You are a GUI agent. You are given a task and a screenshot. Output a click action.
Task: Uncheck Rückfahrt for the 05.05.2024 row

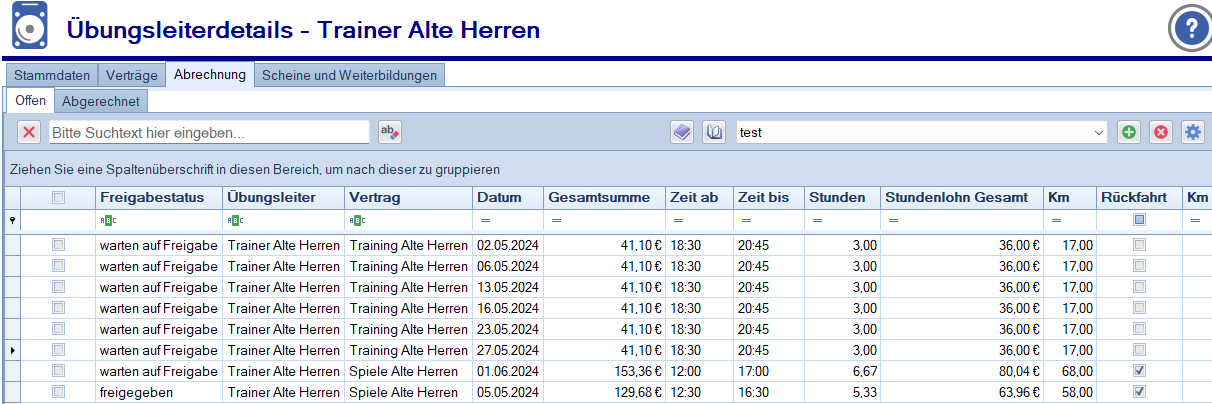(x=1139, y=392)
